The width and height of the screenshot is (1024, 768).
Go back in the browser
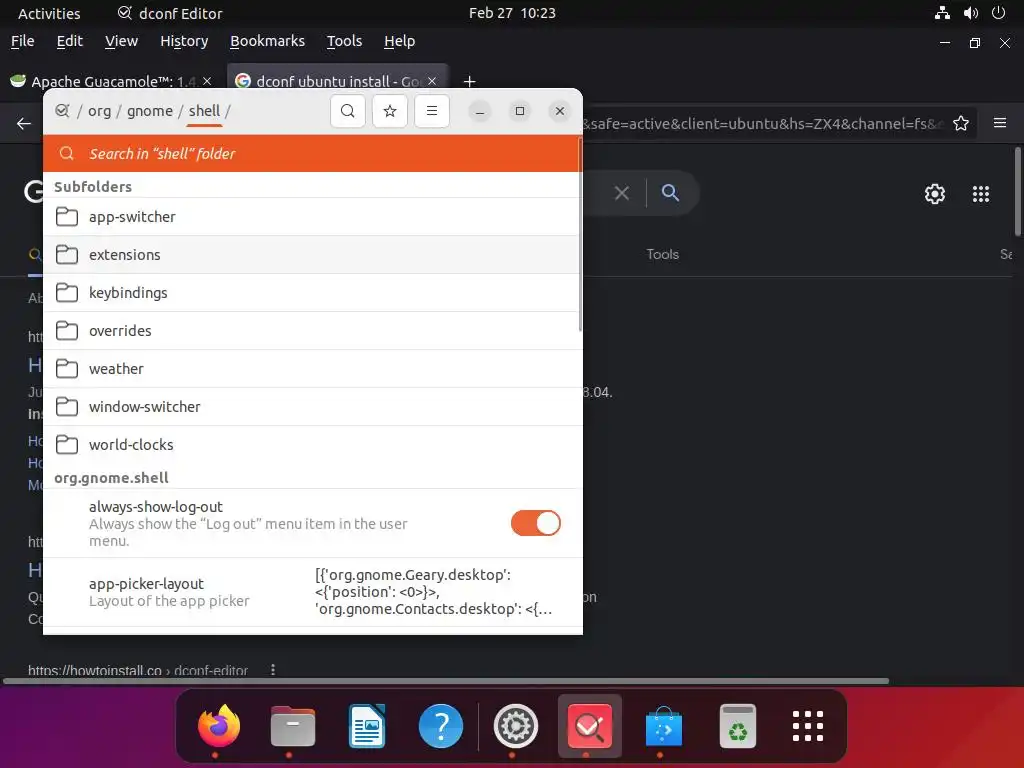24,123
